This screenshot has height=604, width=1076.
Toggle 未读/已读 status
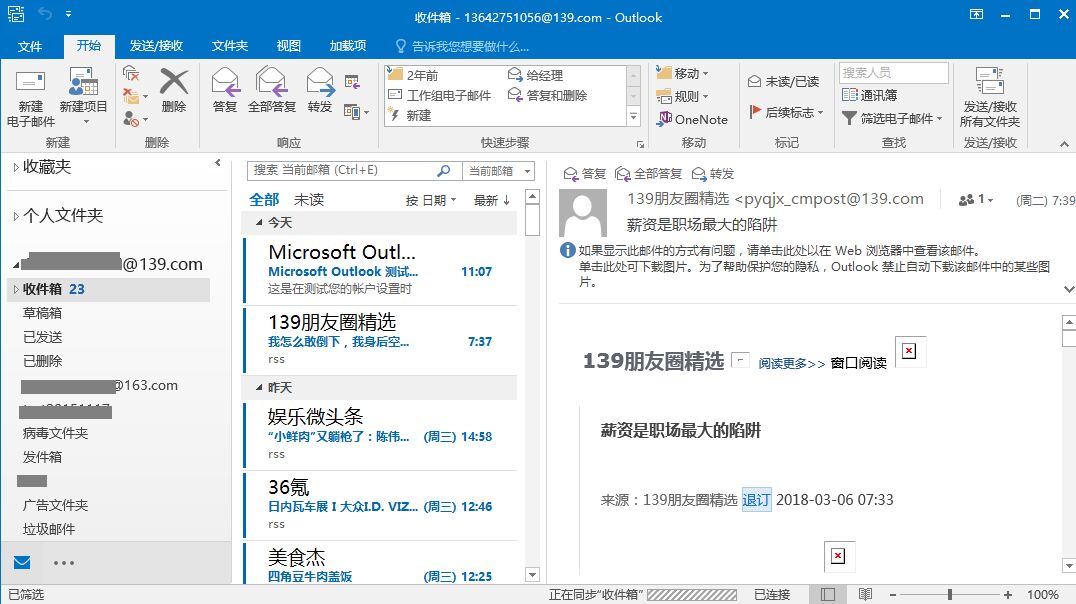[784, 82]
